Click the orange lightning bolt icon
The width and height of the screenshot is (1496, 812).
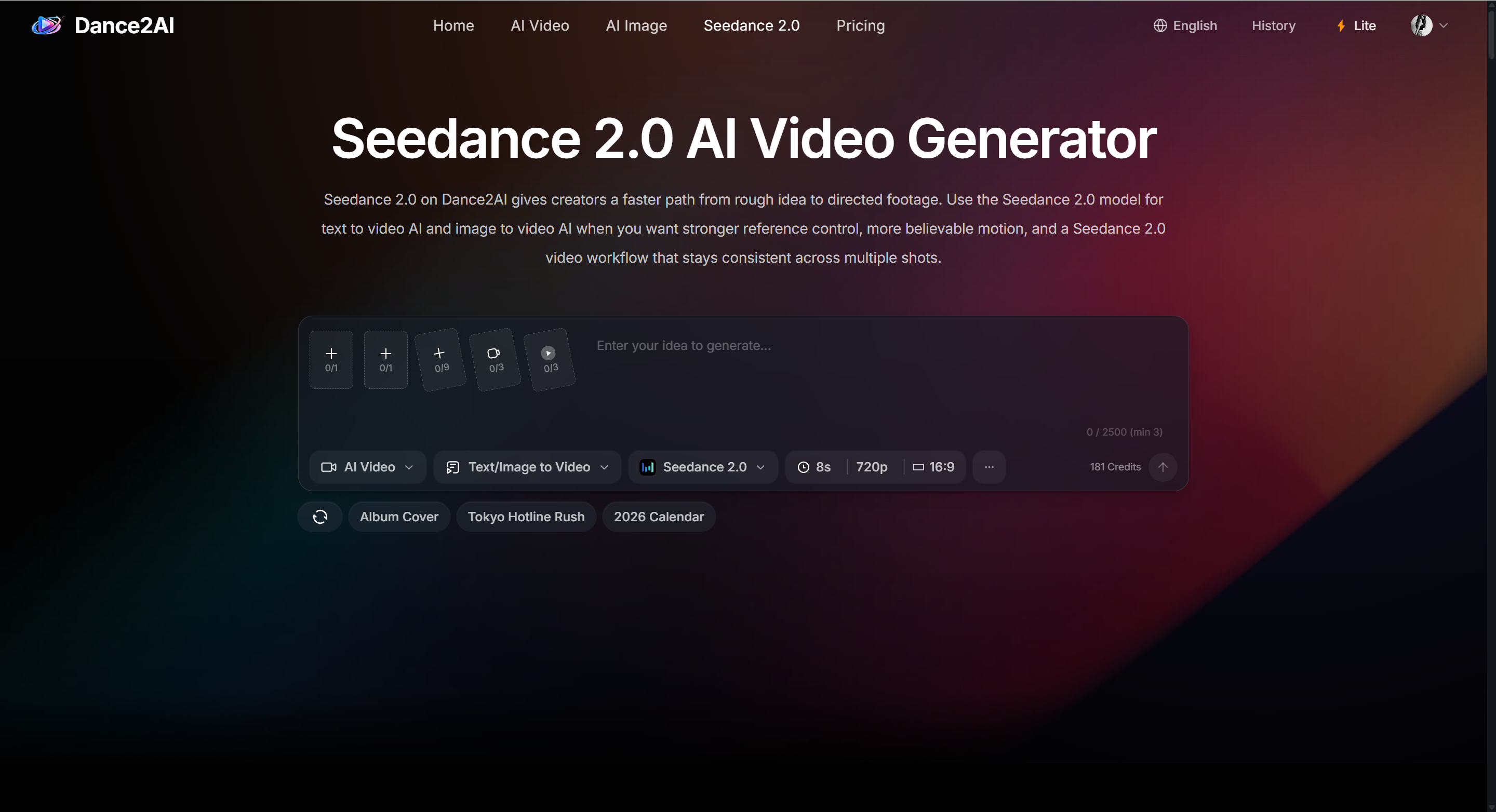(x=1341, y=25)
